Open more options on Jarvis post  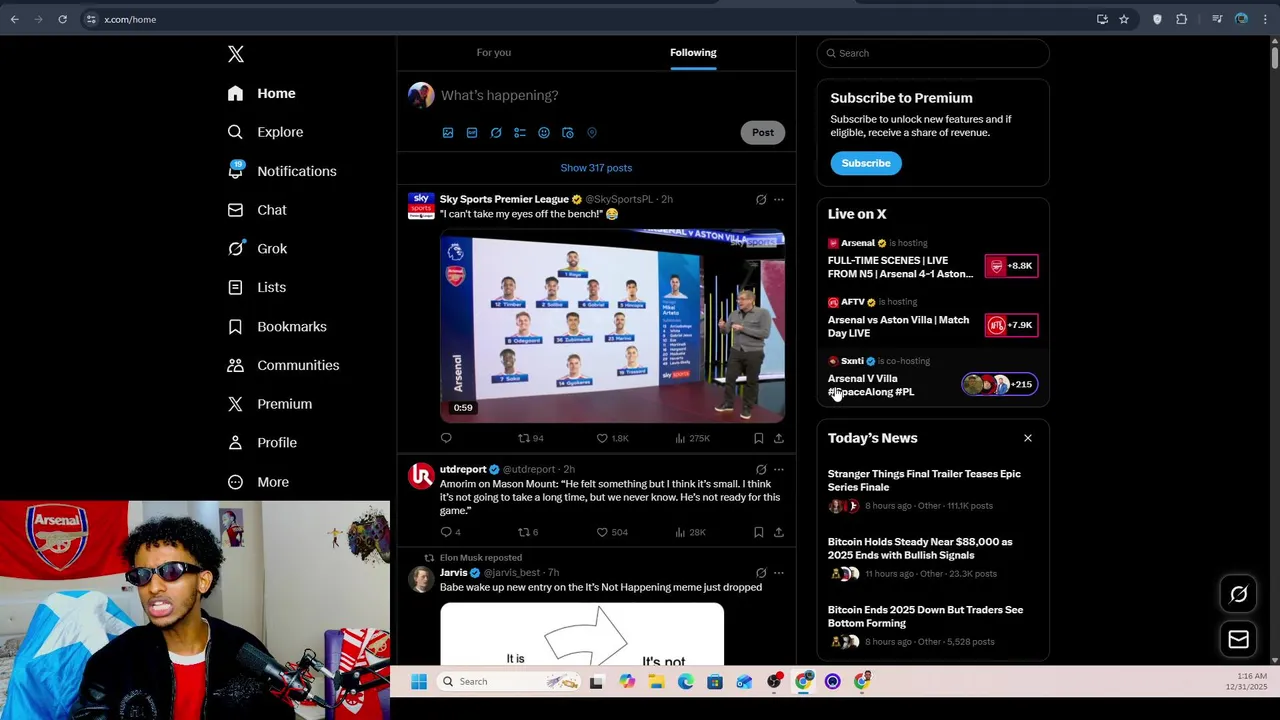coord(779,573)
